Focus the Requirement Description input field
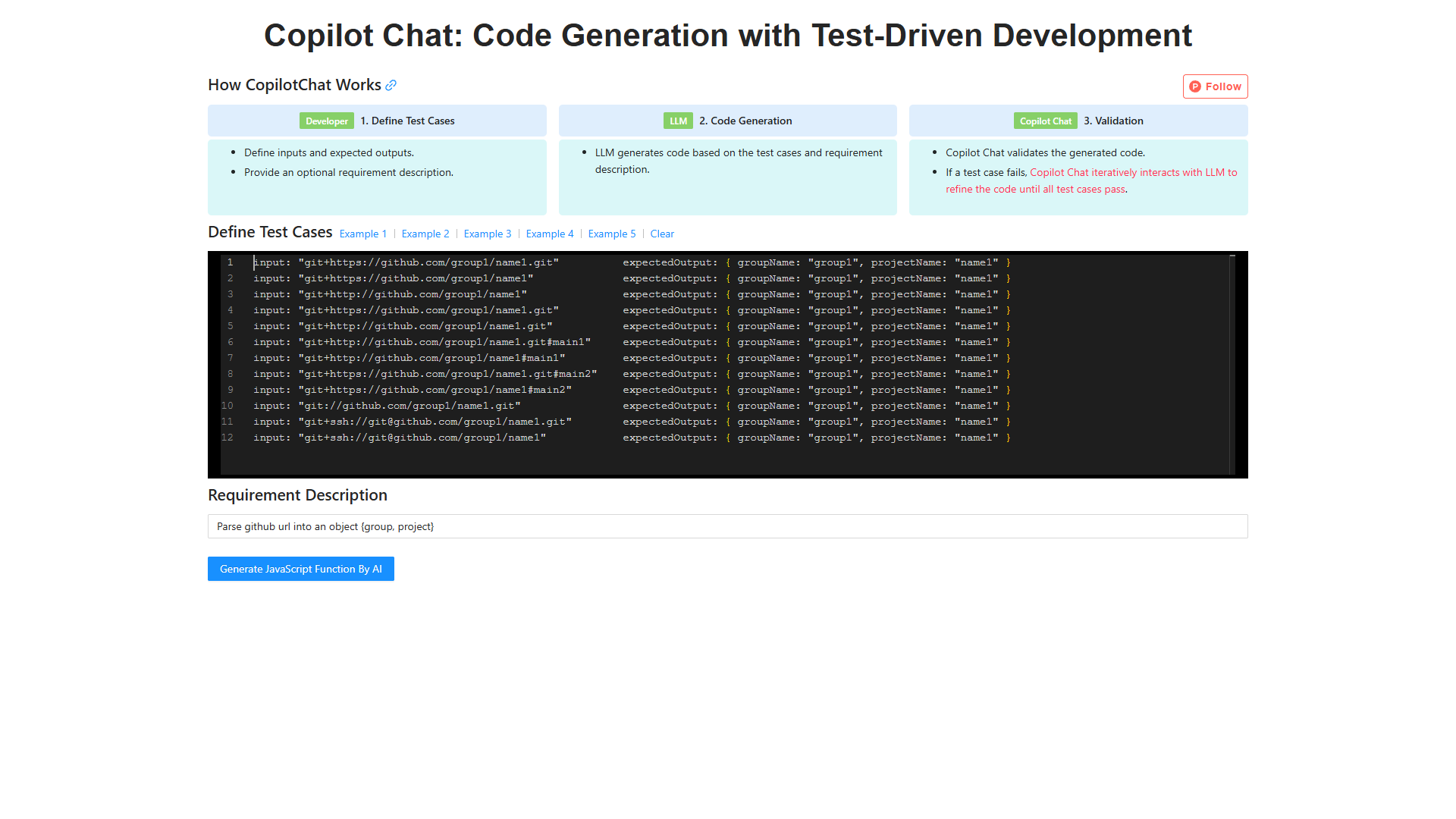The height and width of the screenshot is (819, 1456). [727, 526]
